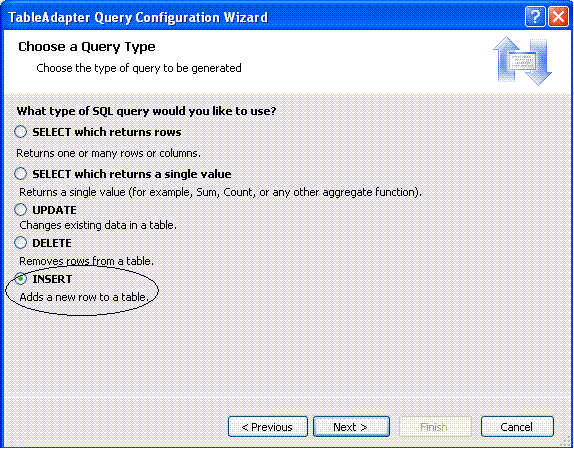
Task: Click 'Removes rows from a table' description
Action: [86, 261]
